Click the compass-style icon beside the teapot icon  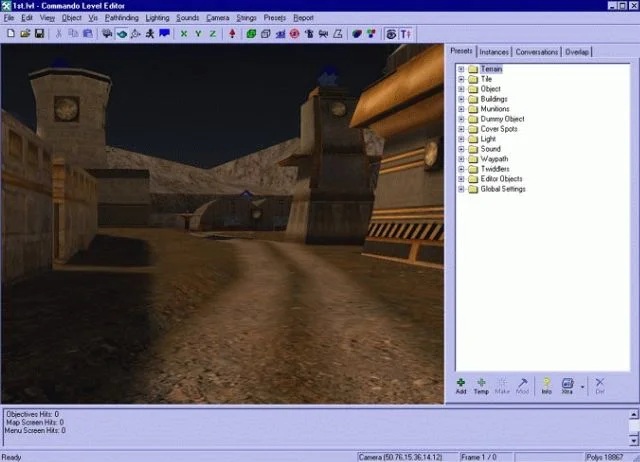pyautogui.click(x=136, y=33)
